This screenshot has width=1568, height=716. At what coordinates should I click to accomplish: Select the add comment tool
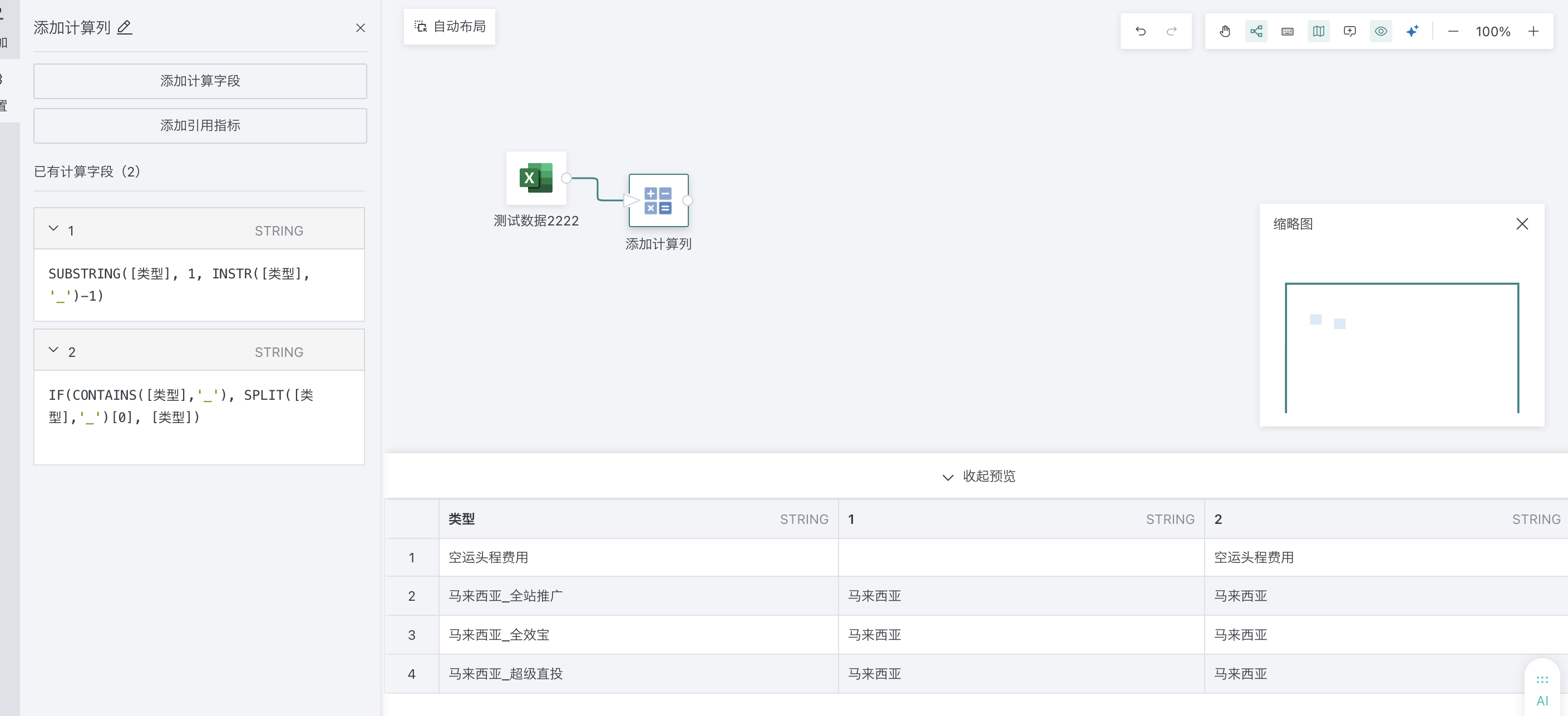[x=1349, y=31]
